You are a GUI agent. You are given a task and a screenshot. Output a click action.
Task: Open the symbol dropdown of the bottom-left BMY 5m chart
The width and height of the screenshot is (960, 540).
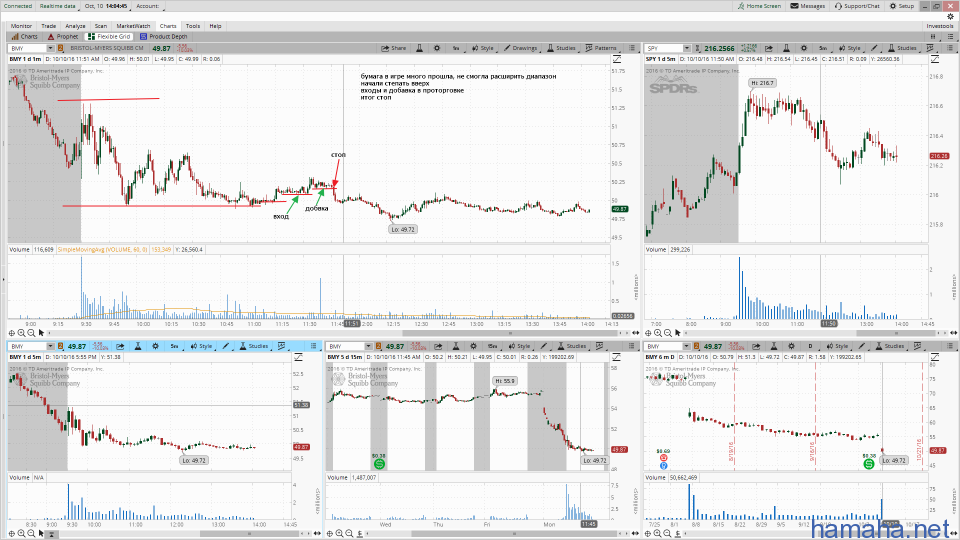[50, 347]
